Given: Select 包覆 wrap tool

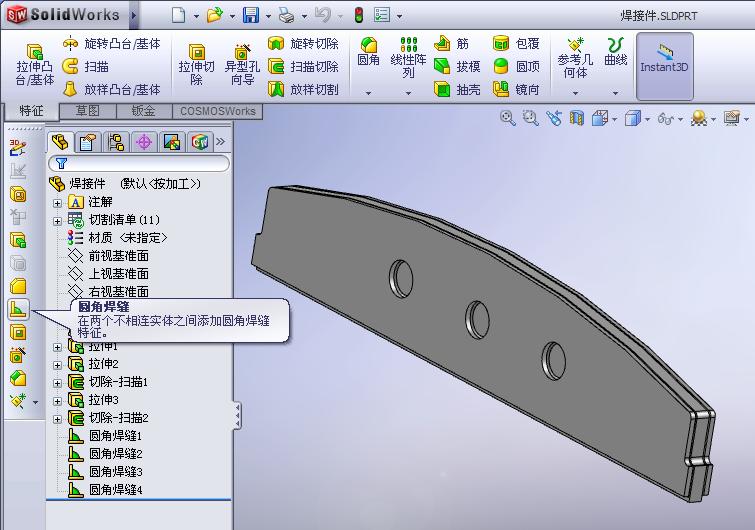Looking at the screenshot, I should pyautogui.click(x=516, y=44).
